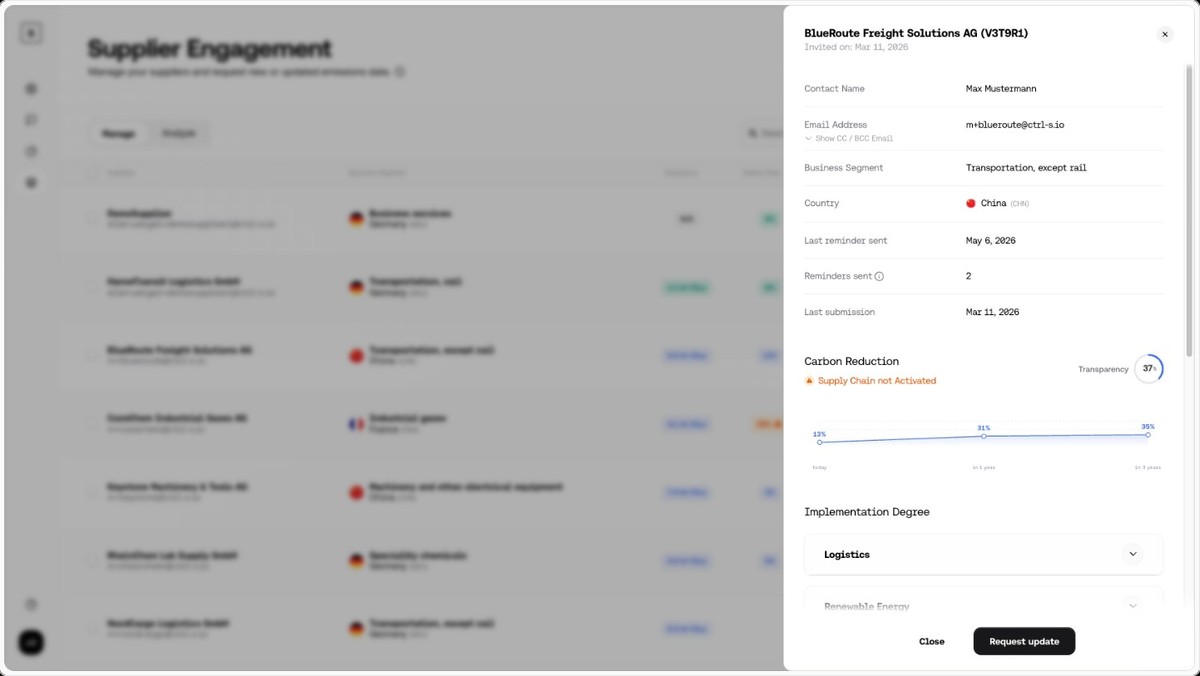Image resolution: width=1200 pixels, height=676 pixels.
Task: Close the BlueRoute supplier panel with X
Action: coord(1165,34)
